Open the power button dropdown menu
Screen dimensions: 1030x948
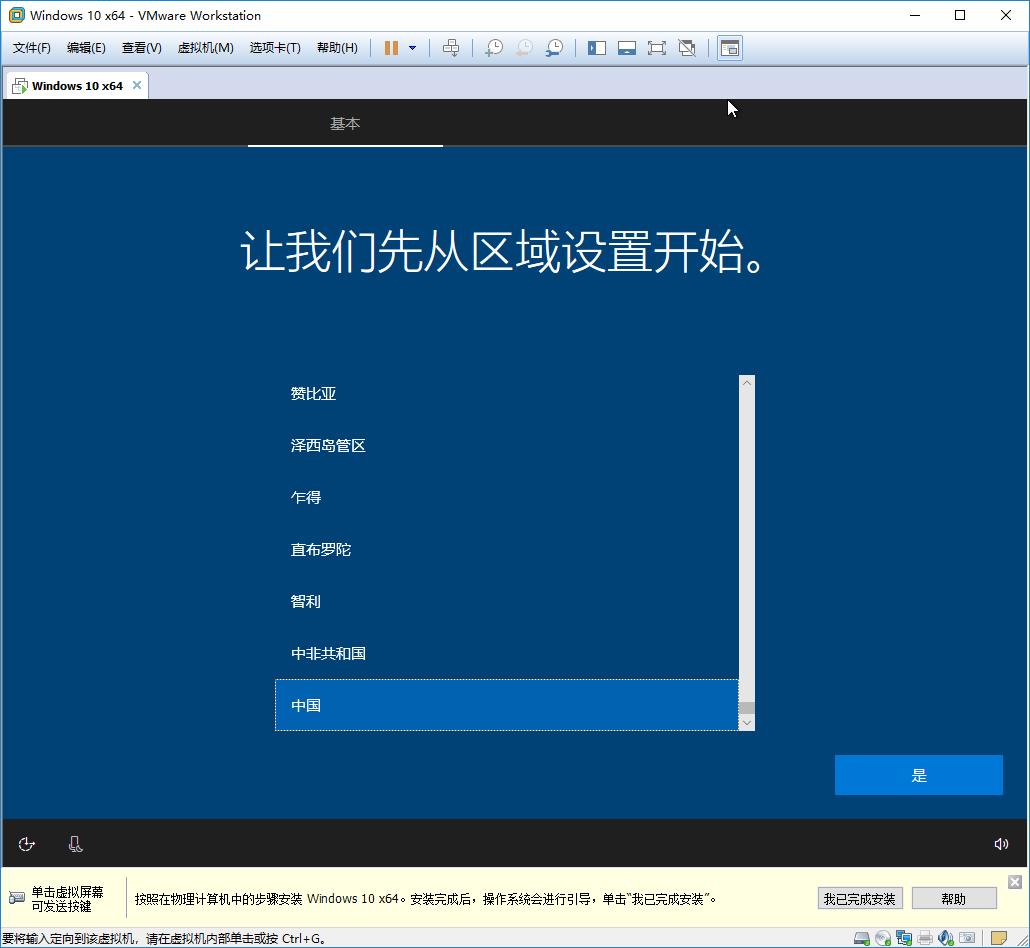pos(412,47)
